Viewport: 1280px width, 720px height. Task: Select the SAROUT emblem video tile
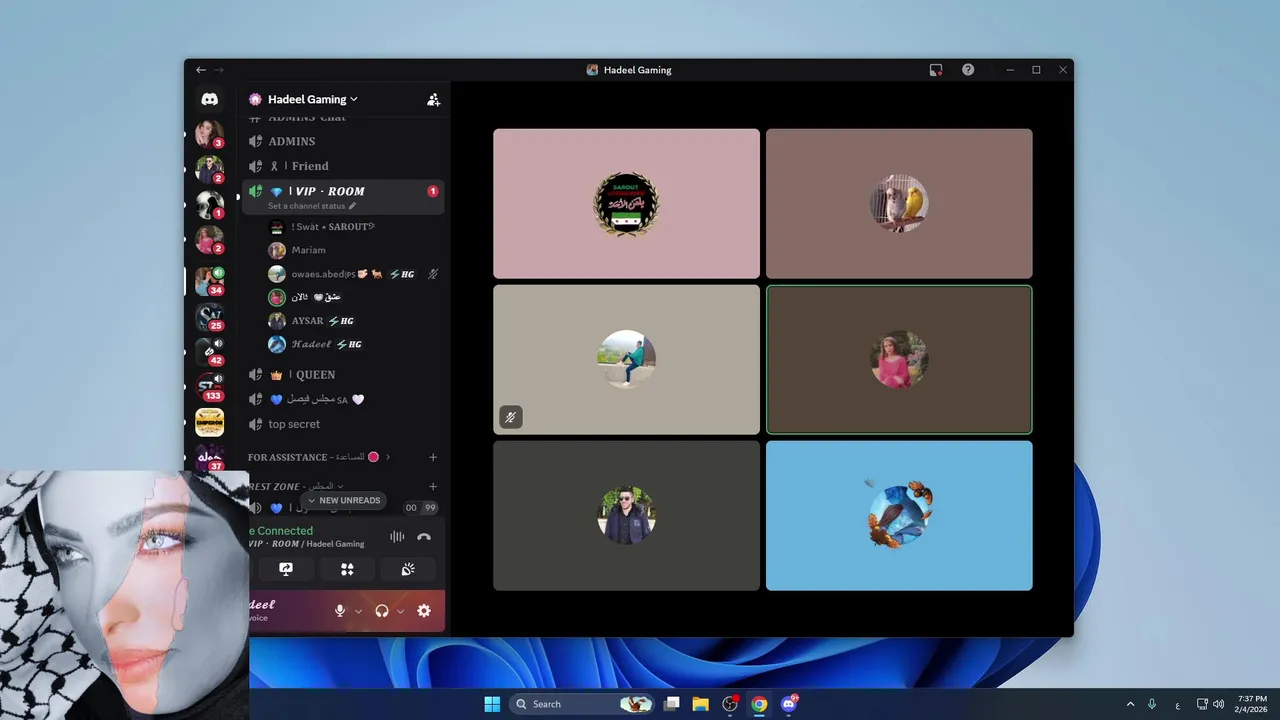626,203
